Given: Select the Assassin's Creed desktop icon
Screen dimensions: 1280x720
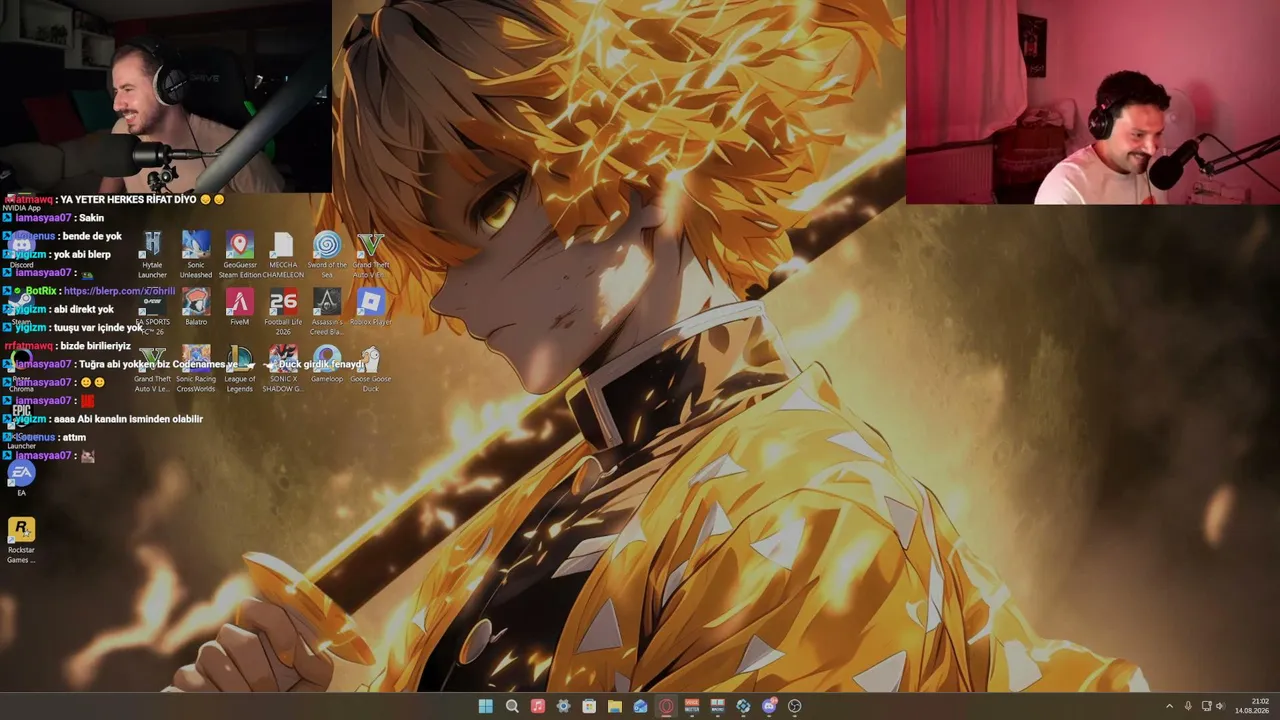Looking at the screenshot, I should pos(327,312).
